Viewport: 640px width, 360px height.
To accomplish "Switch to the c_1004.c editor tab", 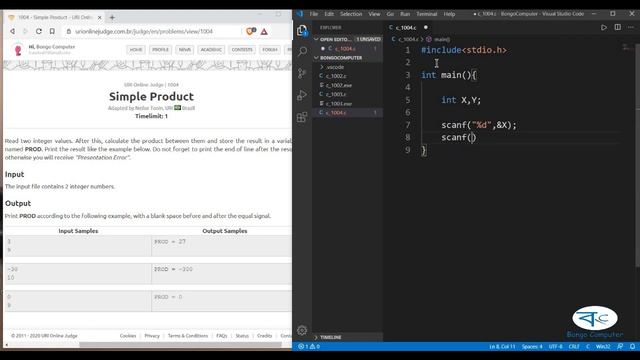I will [406, 27].
